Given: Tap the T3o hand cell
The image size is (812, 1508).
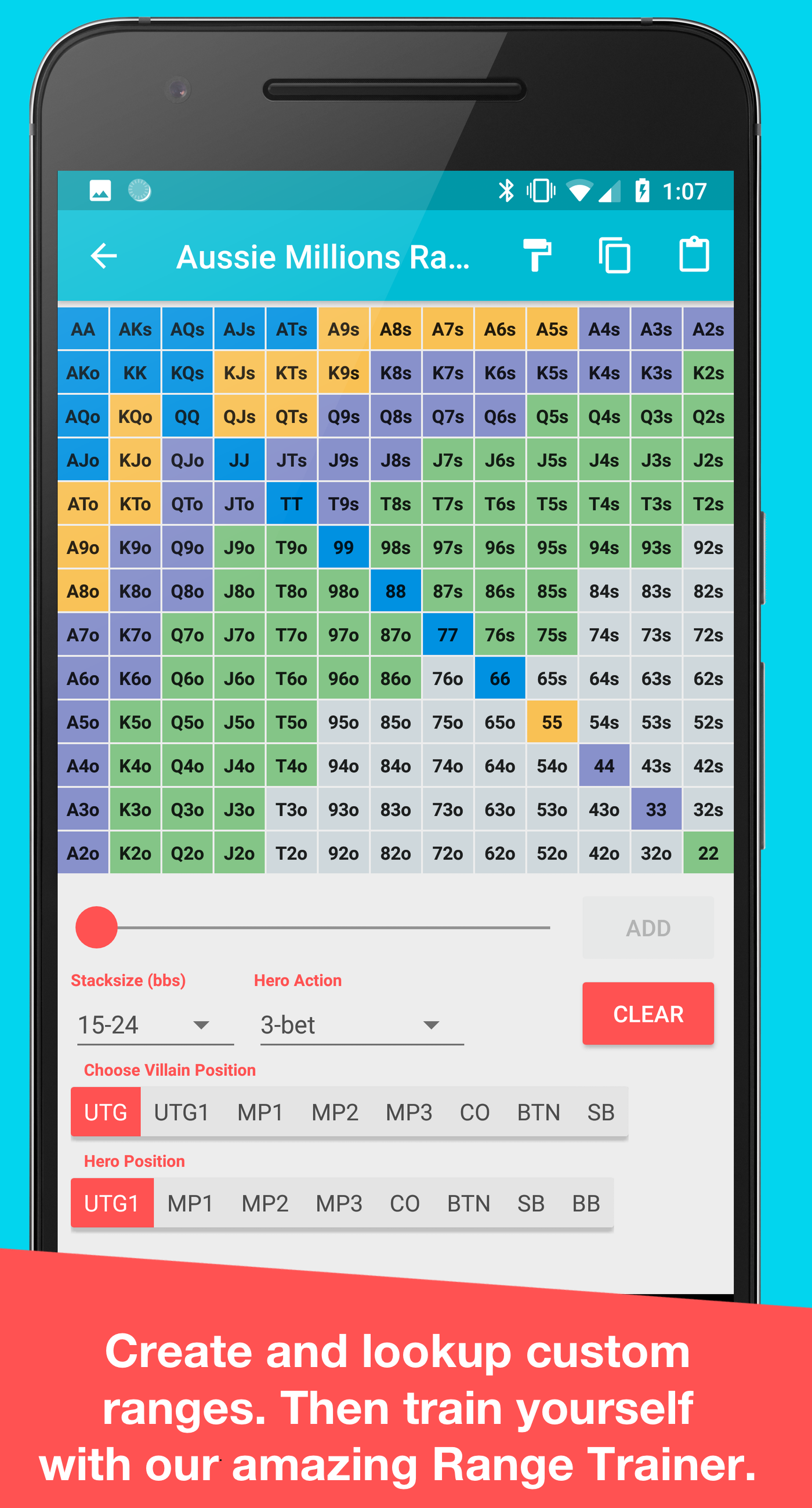Looking at the screenshot, I should [292, 810].
